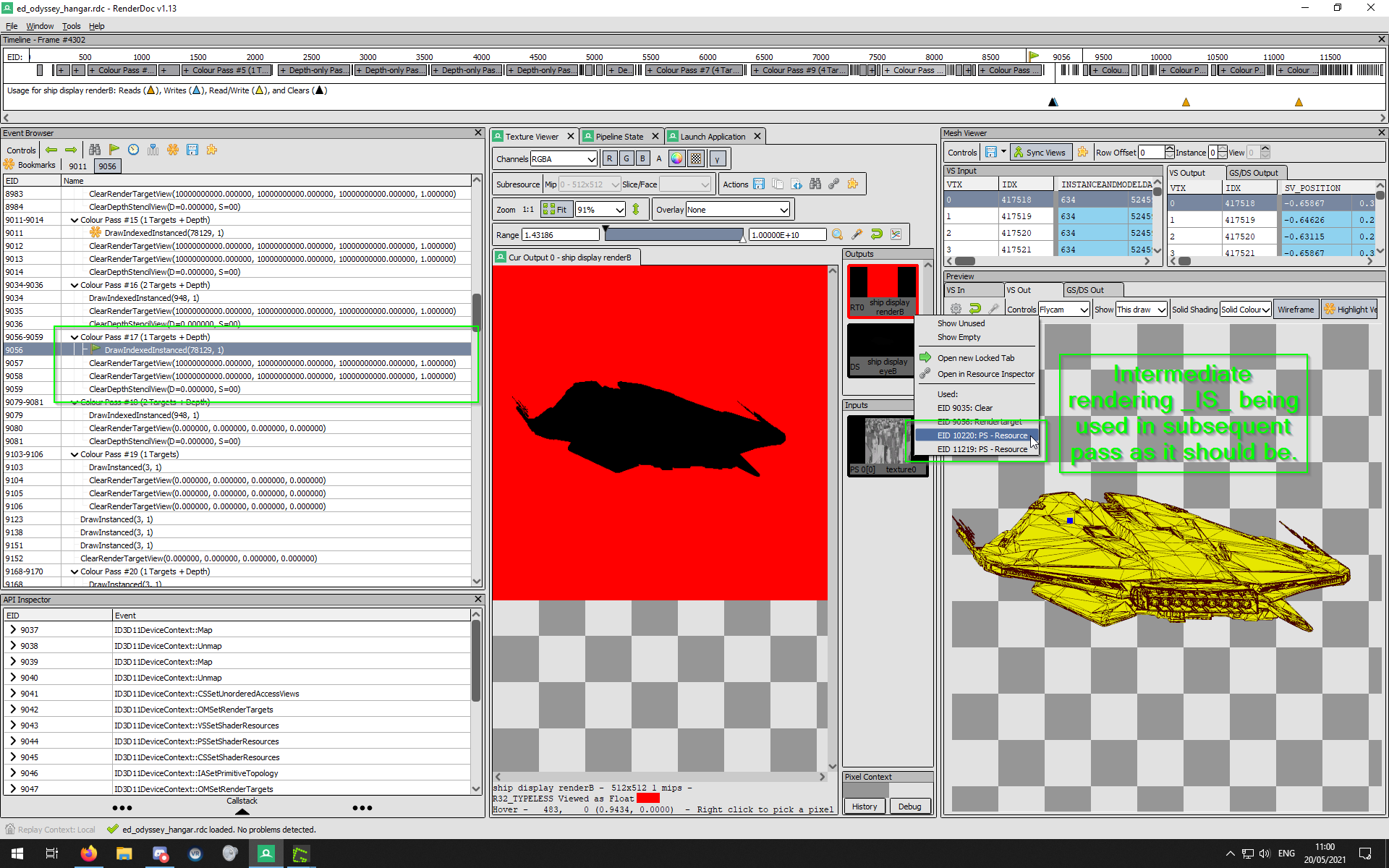This screenshot has width=1389, height=868.
Task: Click the History button in Pixel Context
Action: pyautogui.click(x=865, y=806)
